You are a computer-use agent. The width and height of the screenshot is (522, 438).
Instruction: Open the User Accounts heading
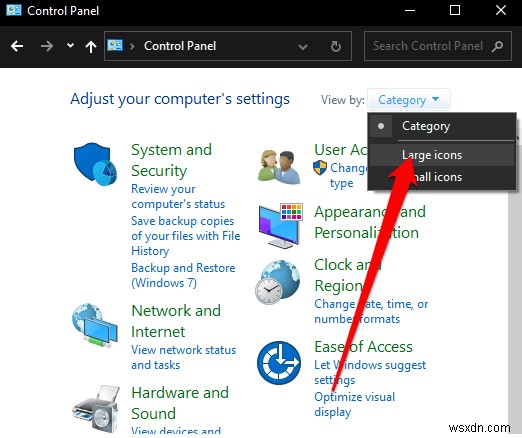(341, 150)
